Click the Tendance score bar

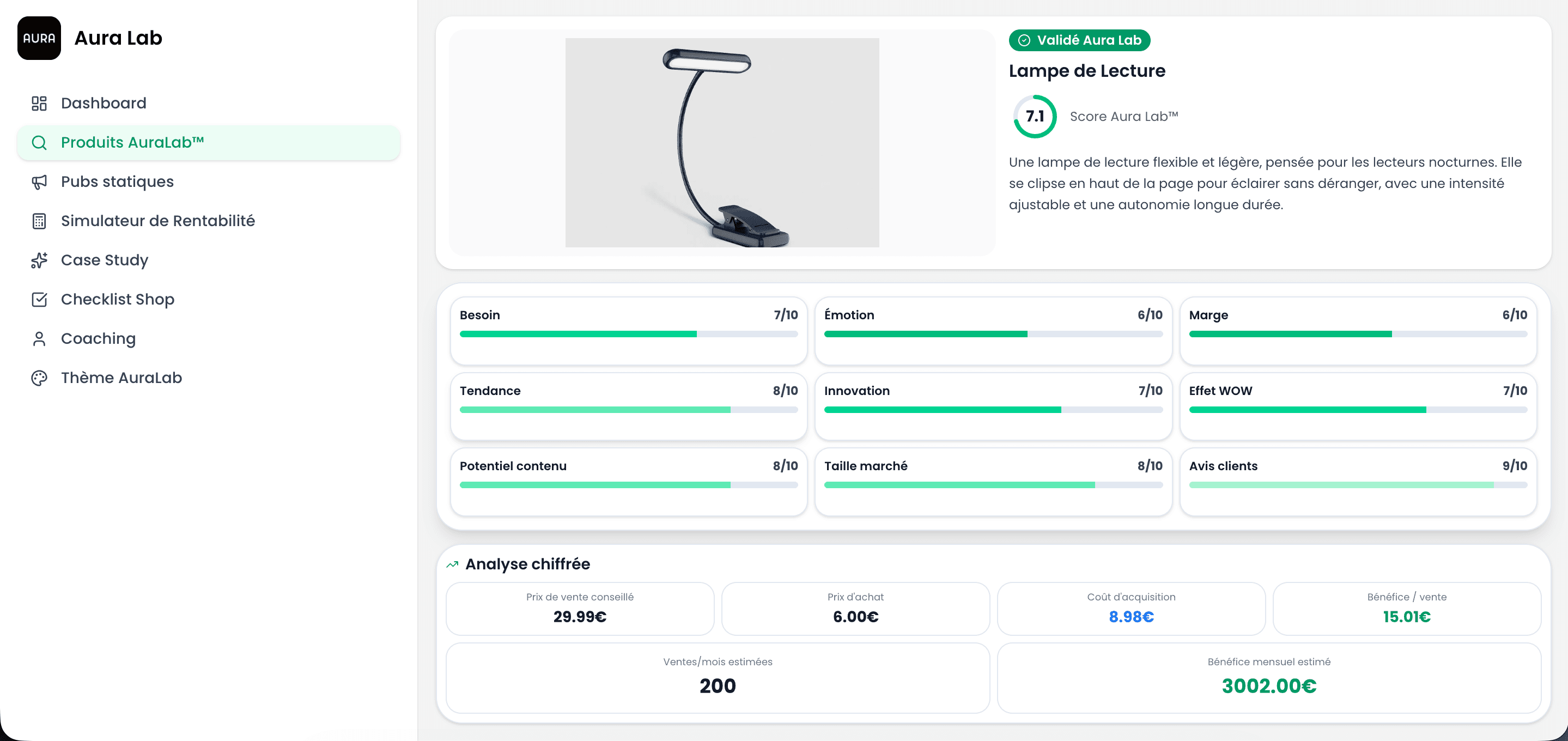[x=628, y=410]
